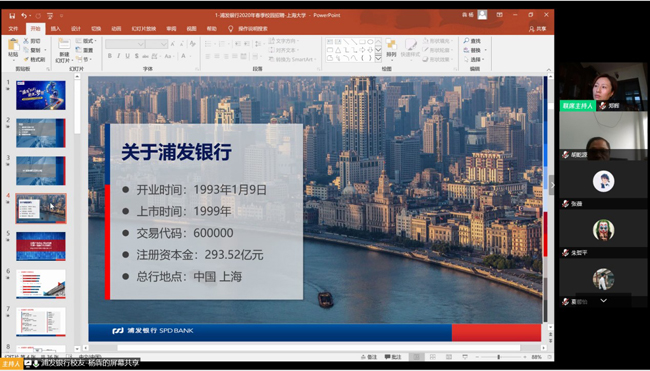The width and height of the screenshot is (650, 371).
Task: Click the Save icon in quick access toolbar
Action: 12,16
